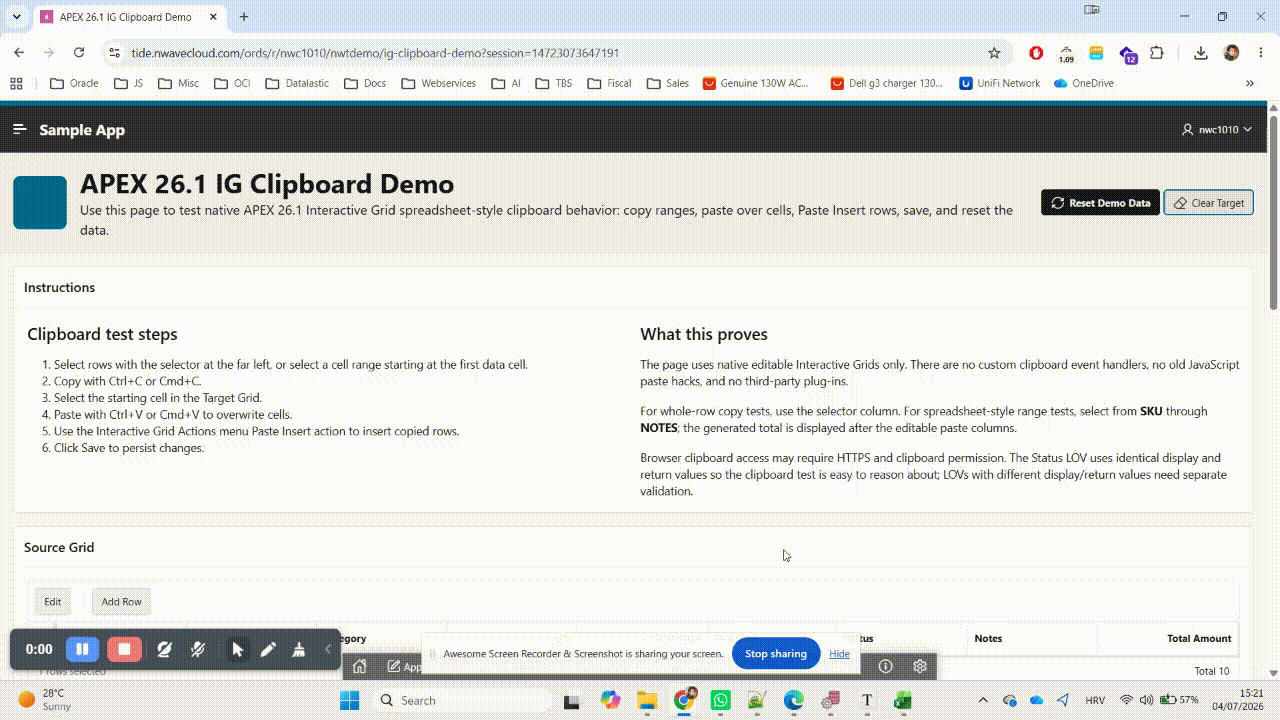This screenshot has height=720, width=1280.
Task: Open WhatsApp from the taskbar
Action: pyautogui.click(x=720, y=700)
